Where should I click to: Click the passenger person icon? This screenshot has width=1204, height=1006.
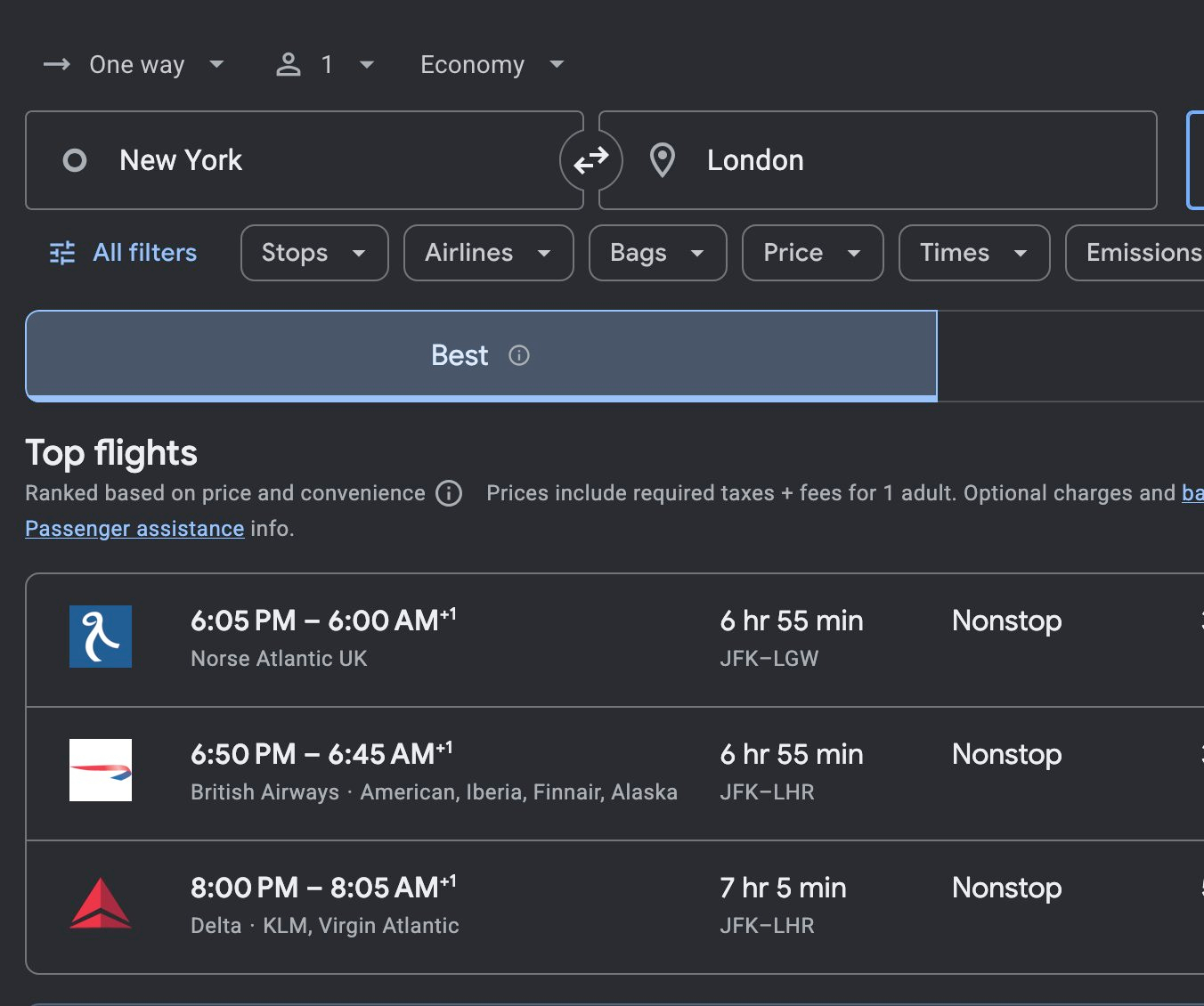[x=289, y=65]
